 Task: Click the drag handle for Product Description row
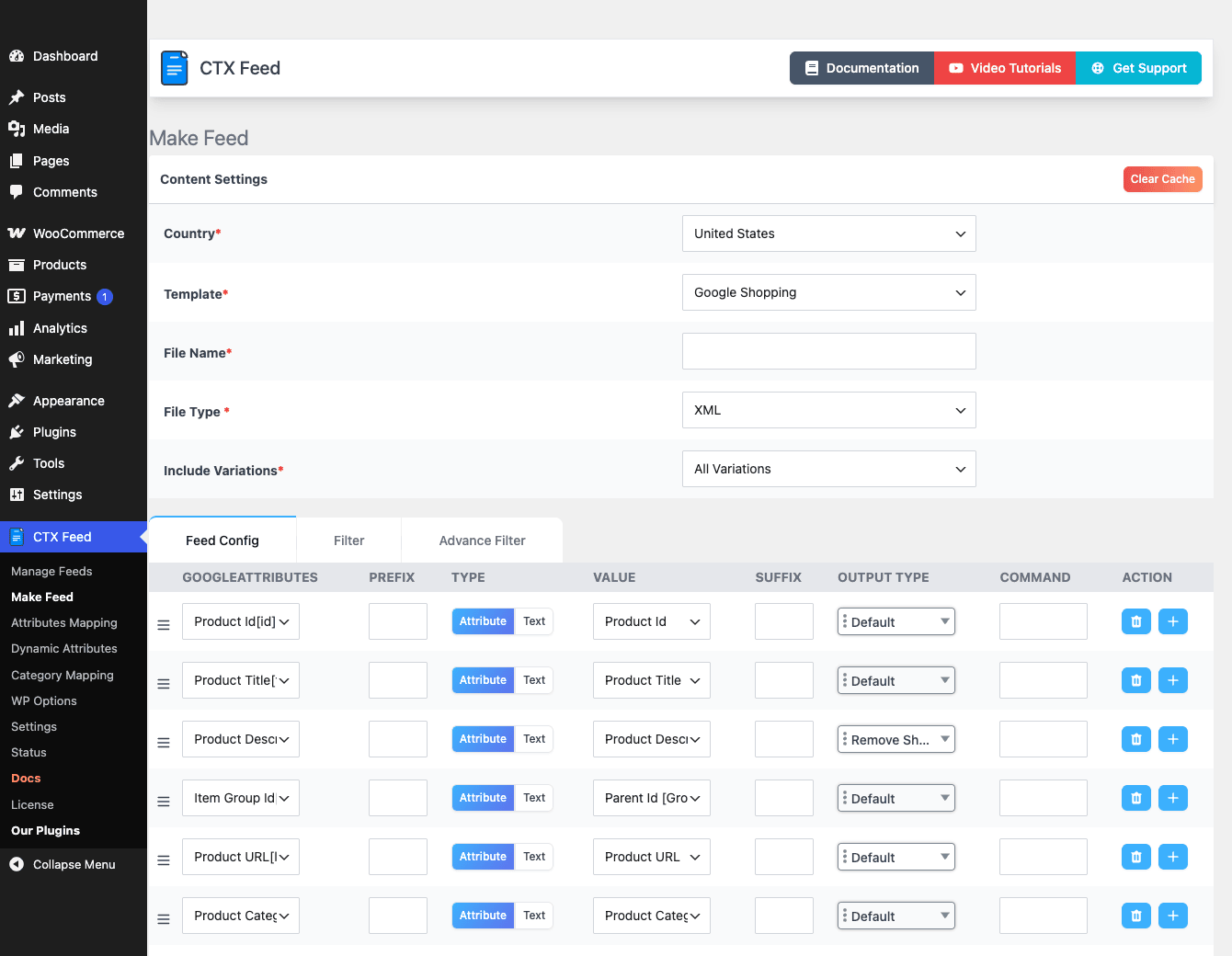[x=164, y=743]
